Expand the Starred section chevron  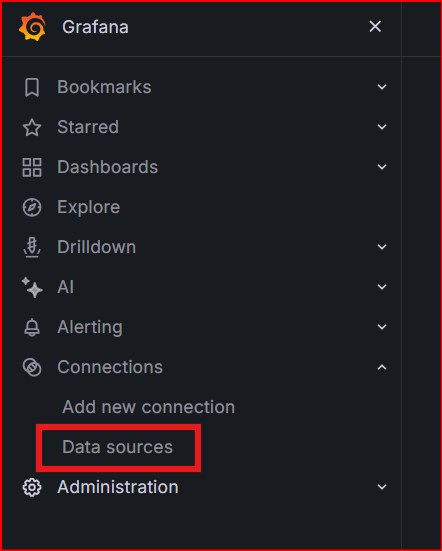(382, 127)
